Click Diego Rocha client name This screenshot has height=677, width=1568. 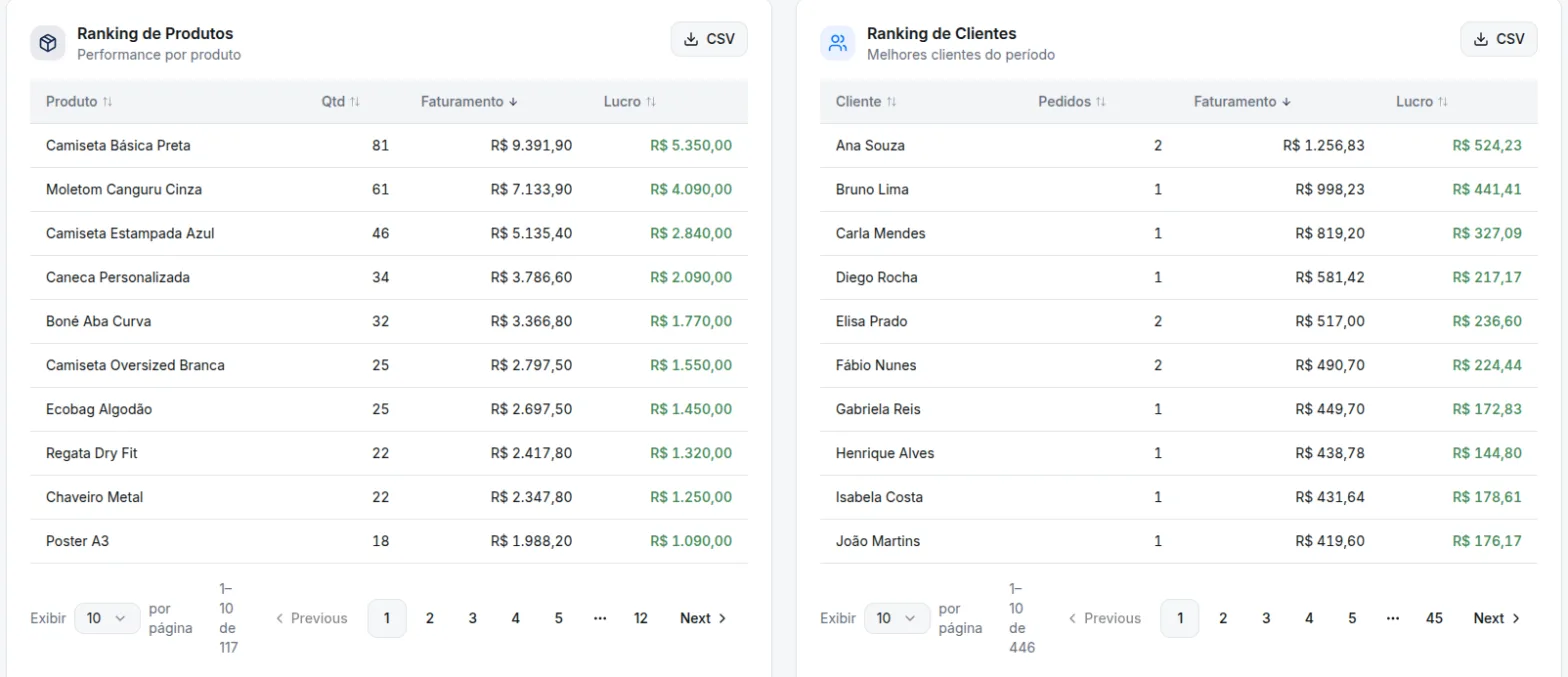click(x=877, y=277)
